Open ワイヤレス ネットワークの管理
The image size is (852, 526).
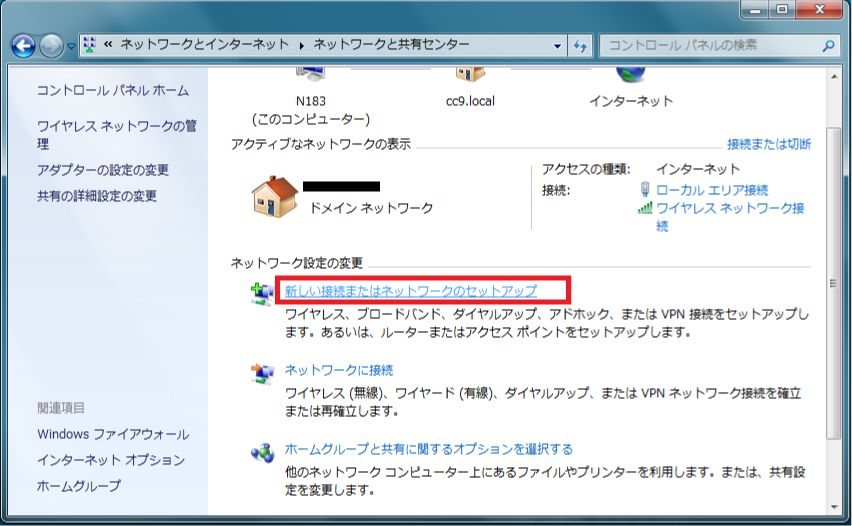tap(116, 135)
